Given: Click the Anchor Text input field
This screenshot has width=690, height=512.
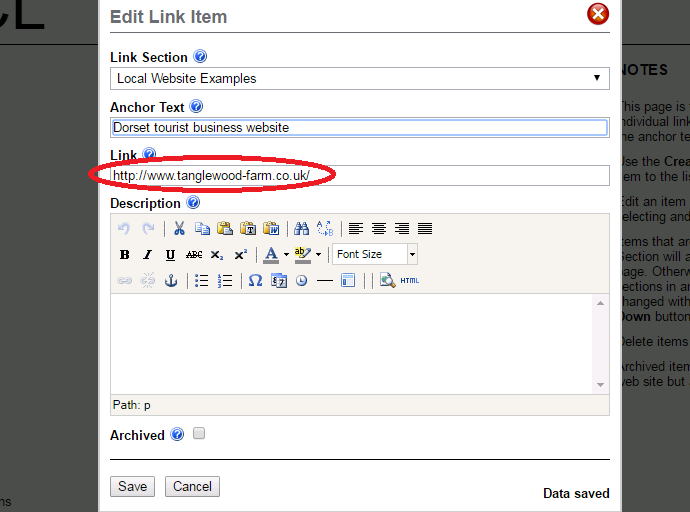Looking at the screenshot, I should (360, 128).
